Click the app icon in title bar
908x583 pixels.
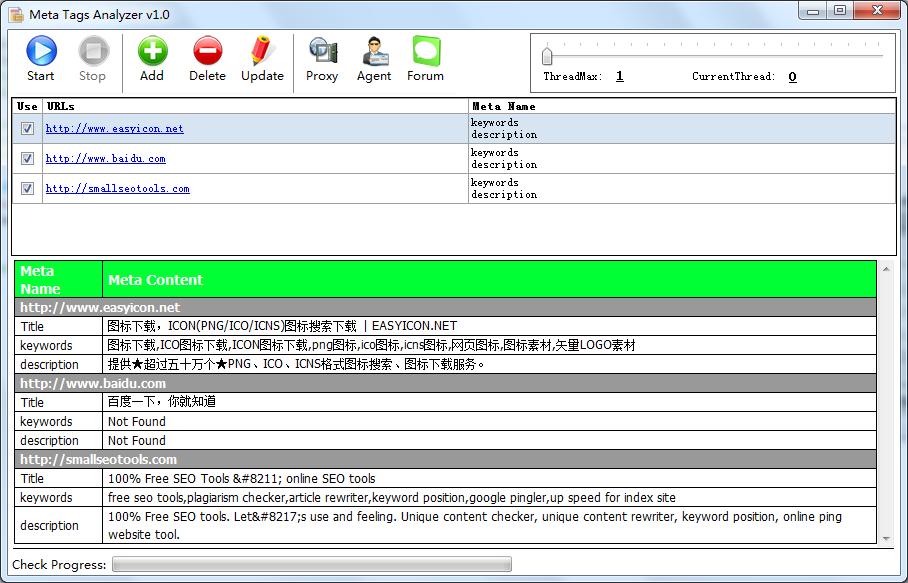(x=16, y=14)
